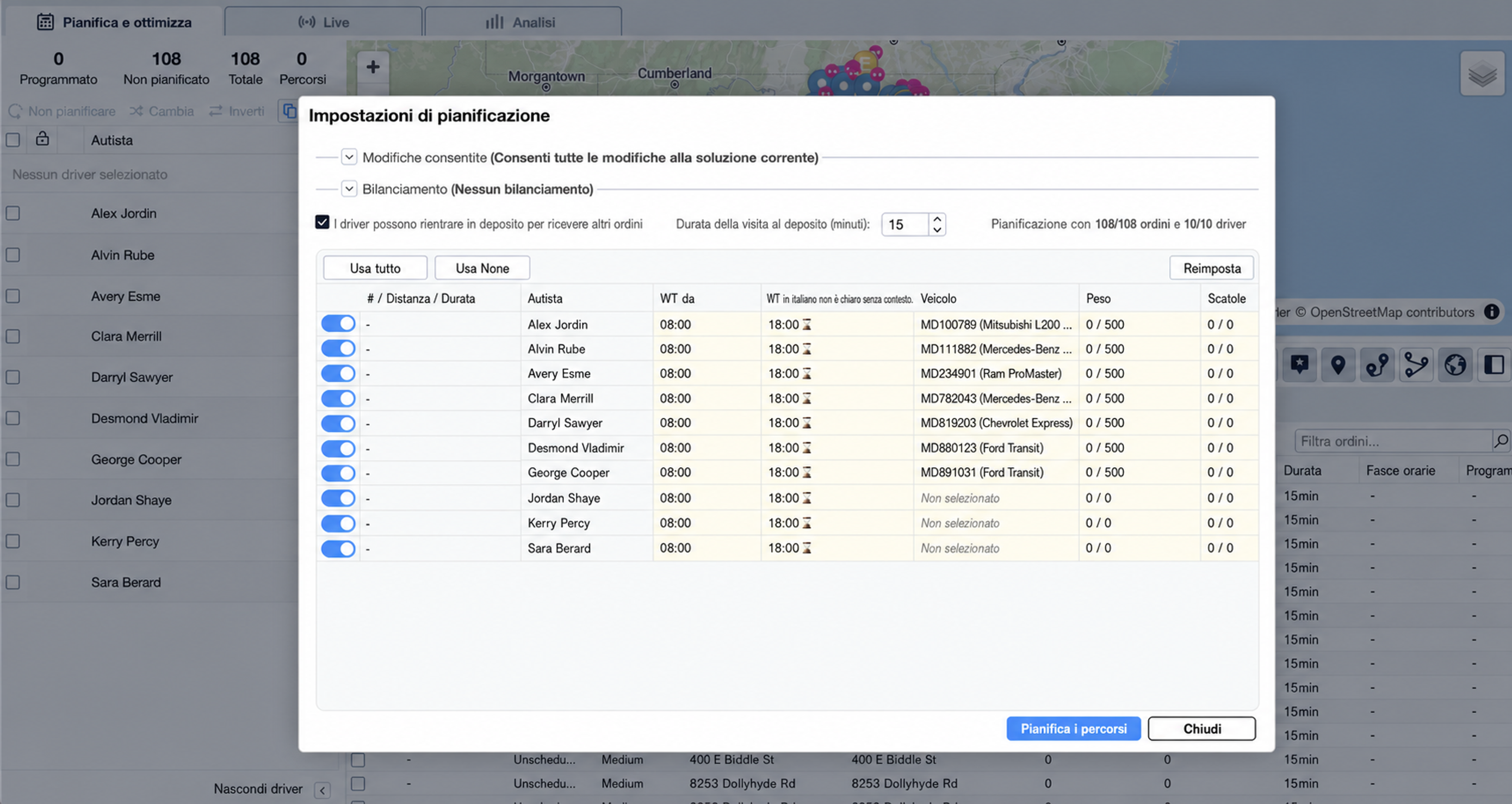Click the hourglass icon in Kerry Percy row
The height and width of the screenshot is (804, 1512).
point(807,523)
